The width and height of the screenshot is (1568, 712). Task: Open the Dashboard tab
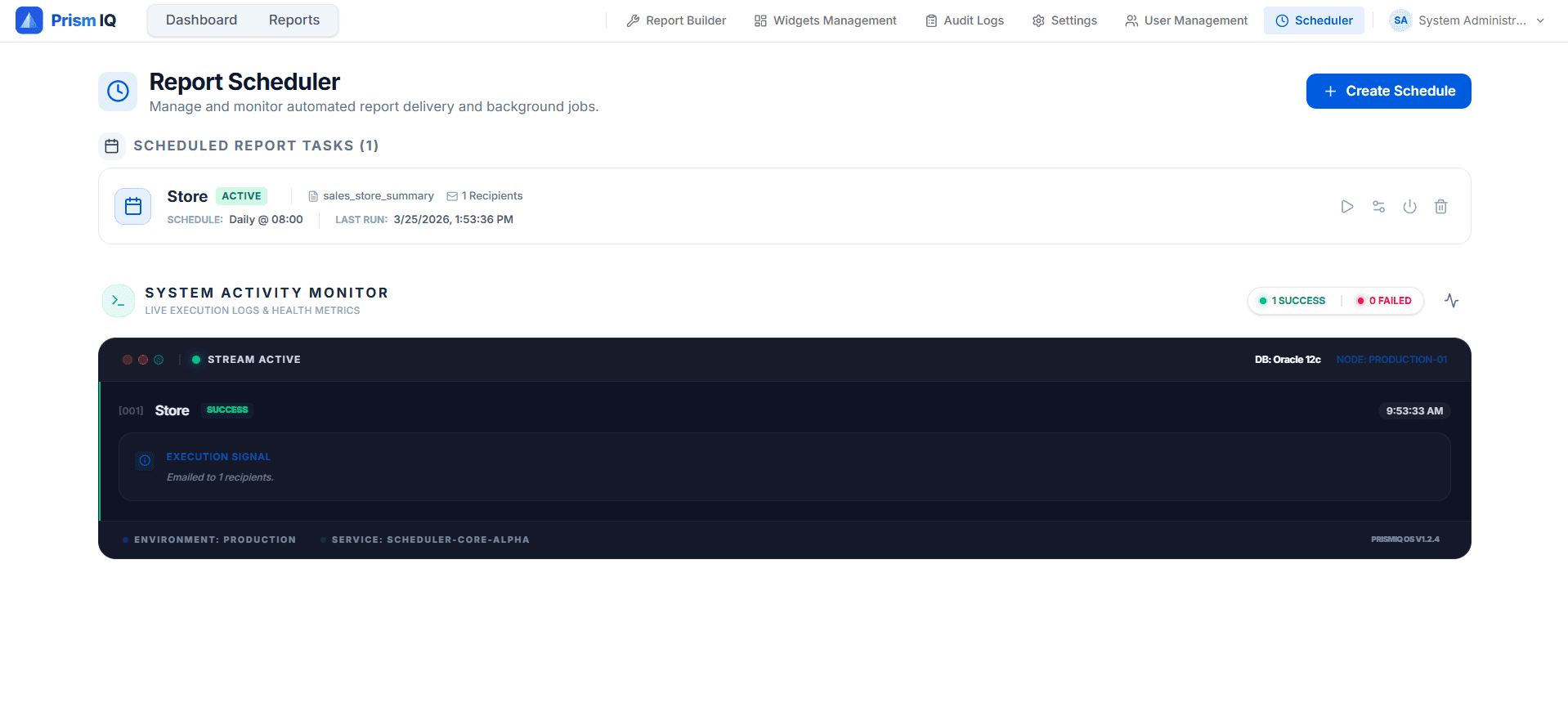[201, 20]
